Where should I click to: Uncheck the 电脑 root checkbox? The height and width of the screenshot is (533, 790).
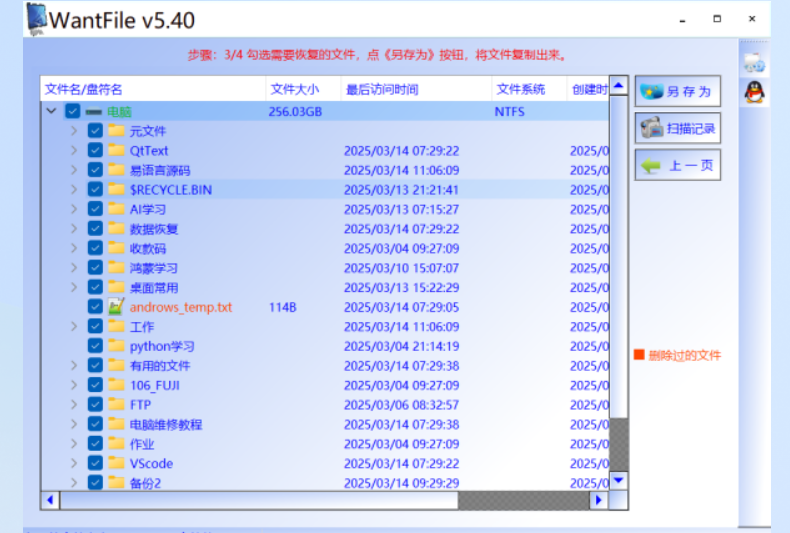(73, 111)
